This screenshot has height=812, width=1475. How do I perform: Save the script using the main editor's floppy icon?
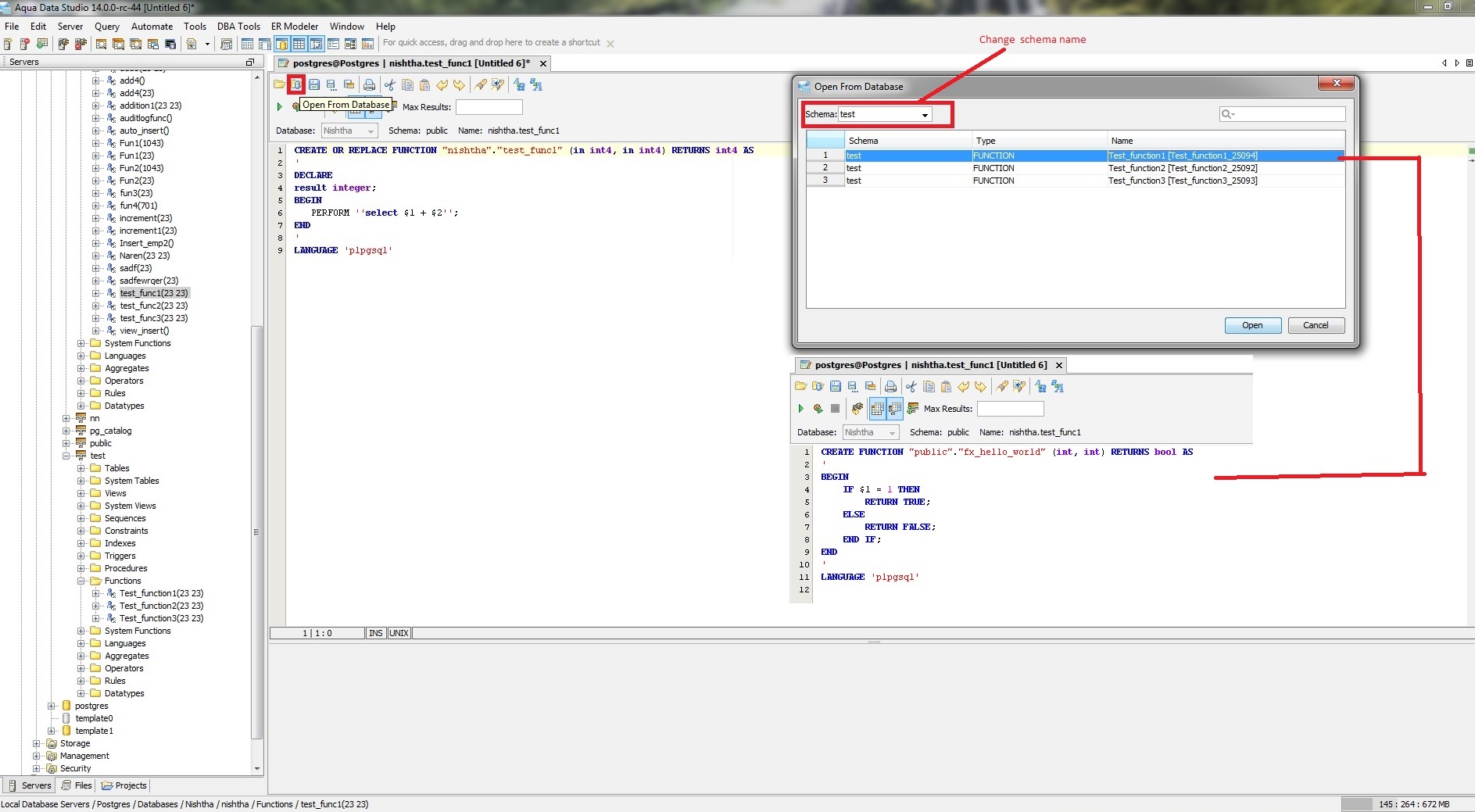tap(314, 84)
